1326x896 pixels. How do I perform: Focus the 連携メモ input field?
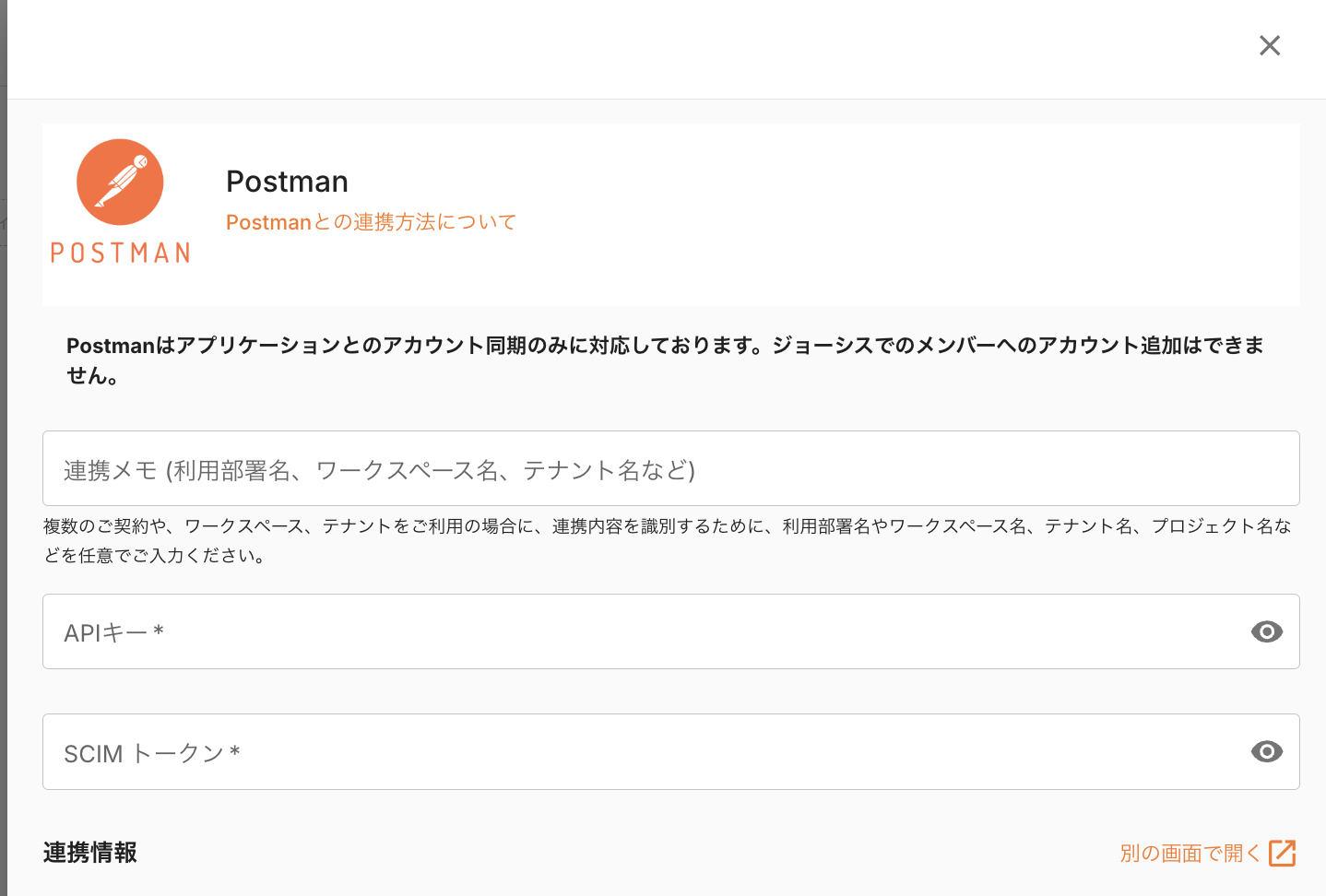point(670,469)
